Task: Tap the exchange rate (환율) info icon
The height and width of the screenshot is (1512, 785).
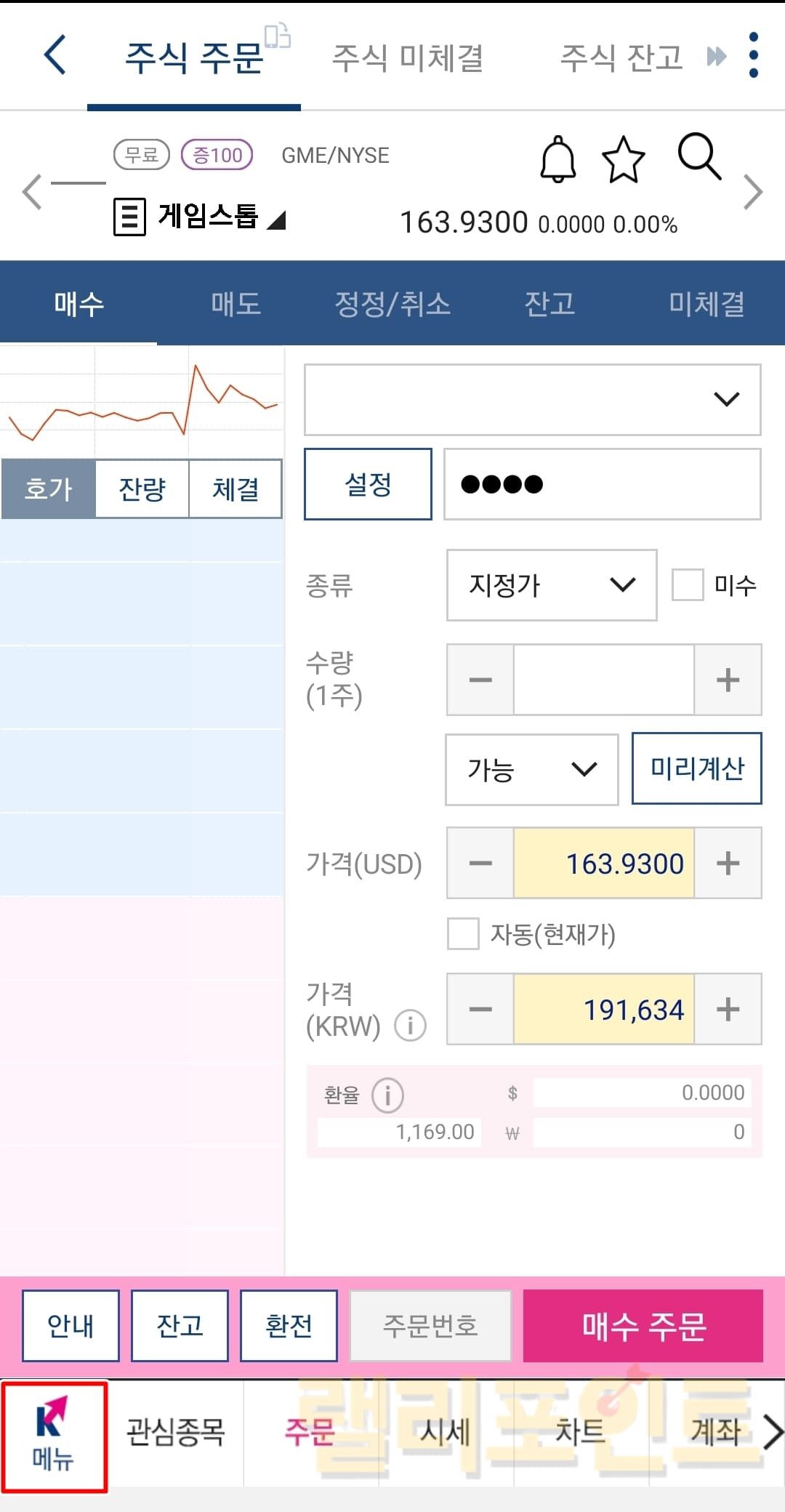Action: 387,1095
